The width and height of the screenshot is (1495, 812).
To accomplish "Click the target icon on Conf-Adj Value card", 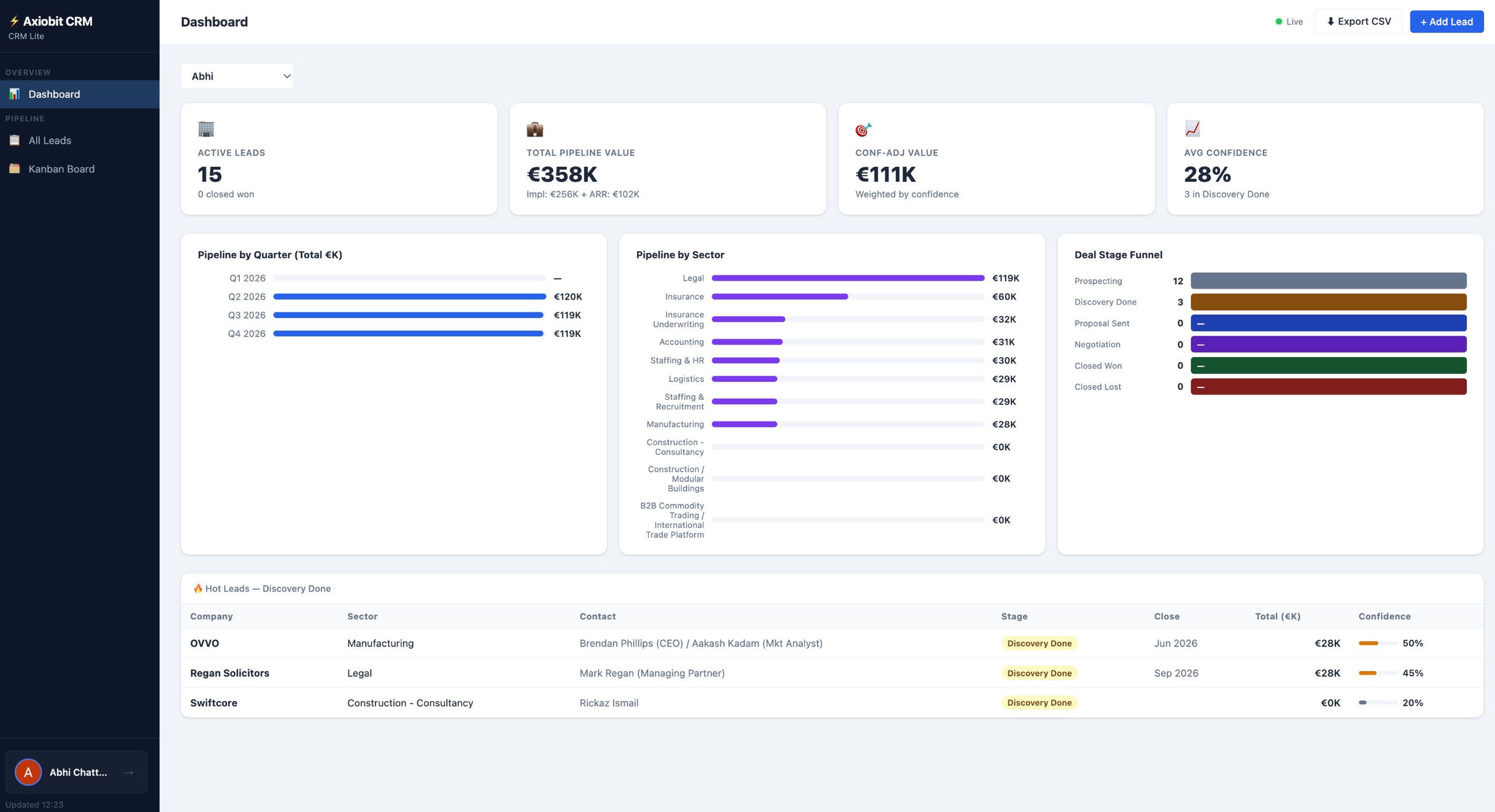I will 864,129.
